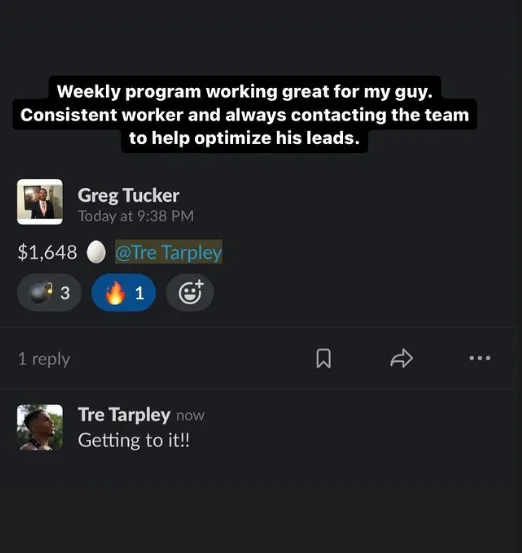Toggle the bomb emoji reaction
The height and width of the screenshot is (553, 522).
point(49,292)
